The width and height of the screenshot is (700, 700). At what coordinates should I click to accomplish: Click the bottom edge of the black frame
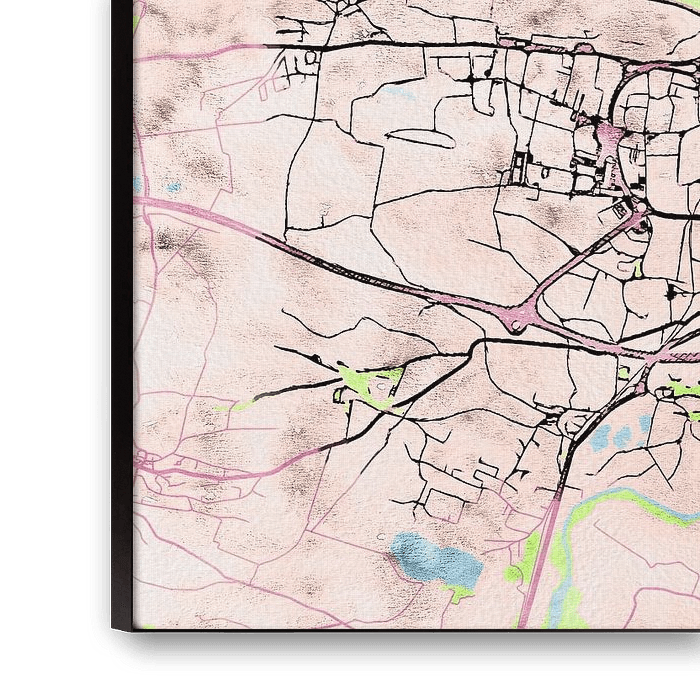tap(400, 640)
